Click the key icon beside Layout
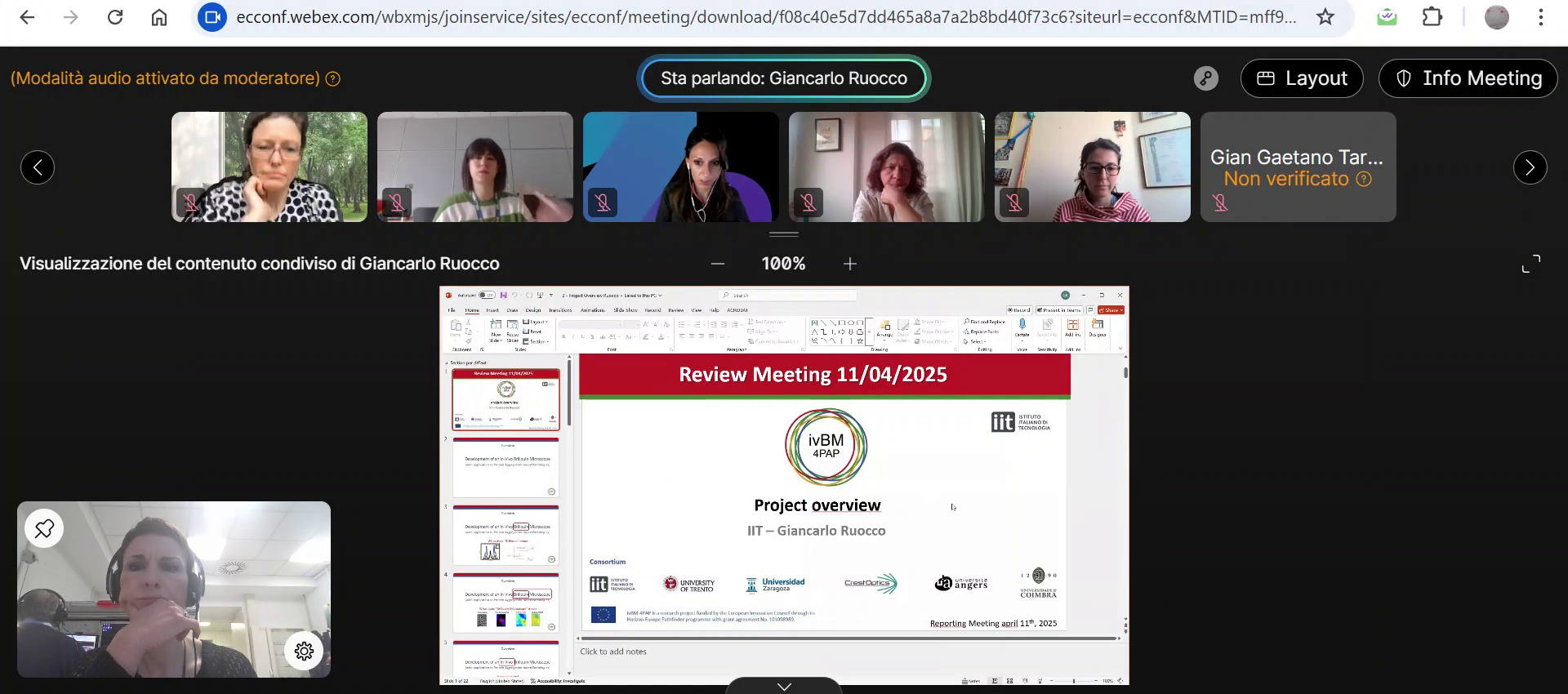1568x694 pixels. pyautogui.click(x=1205, y=78)
